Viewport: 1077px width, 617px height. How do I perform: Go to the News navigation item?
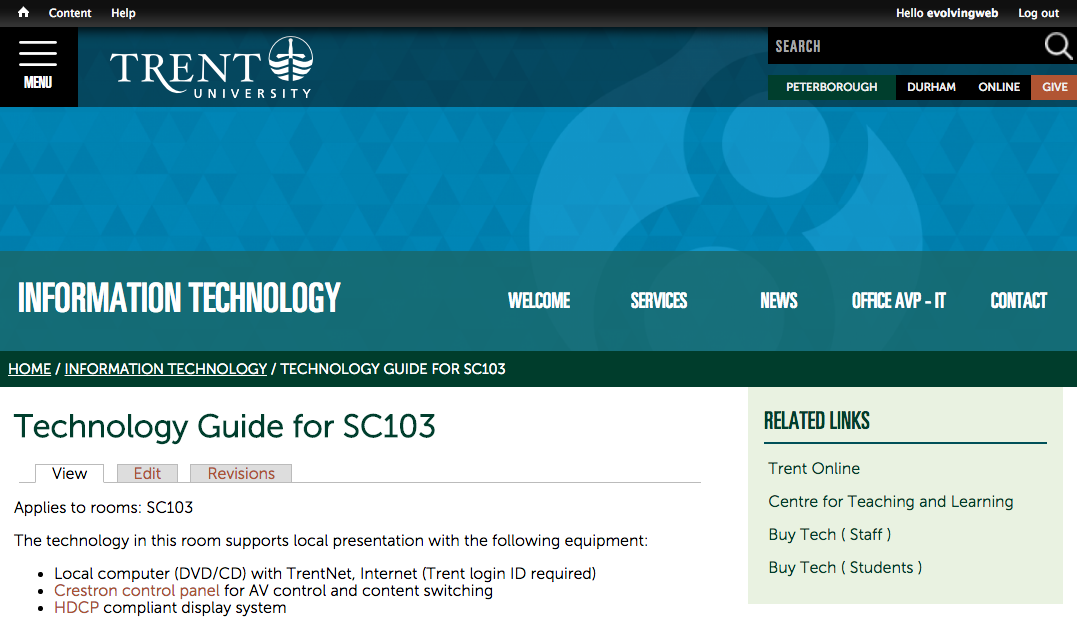[778, 301]
